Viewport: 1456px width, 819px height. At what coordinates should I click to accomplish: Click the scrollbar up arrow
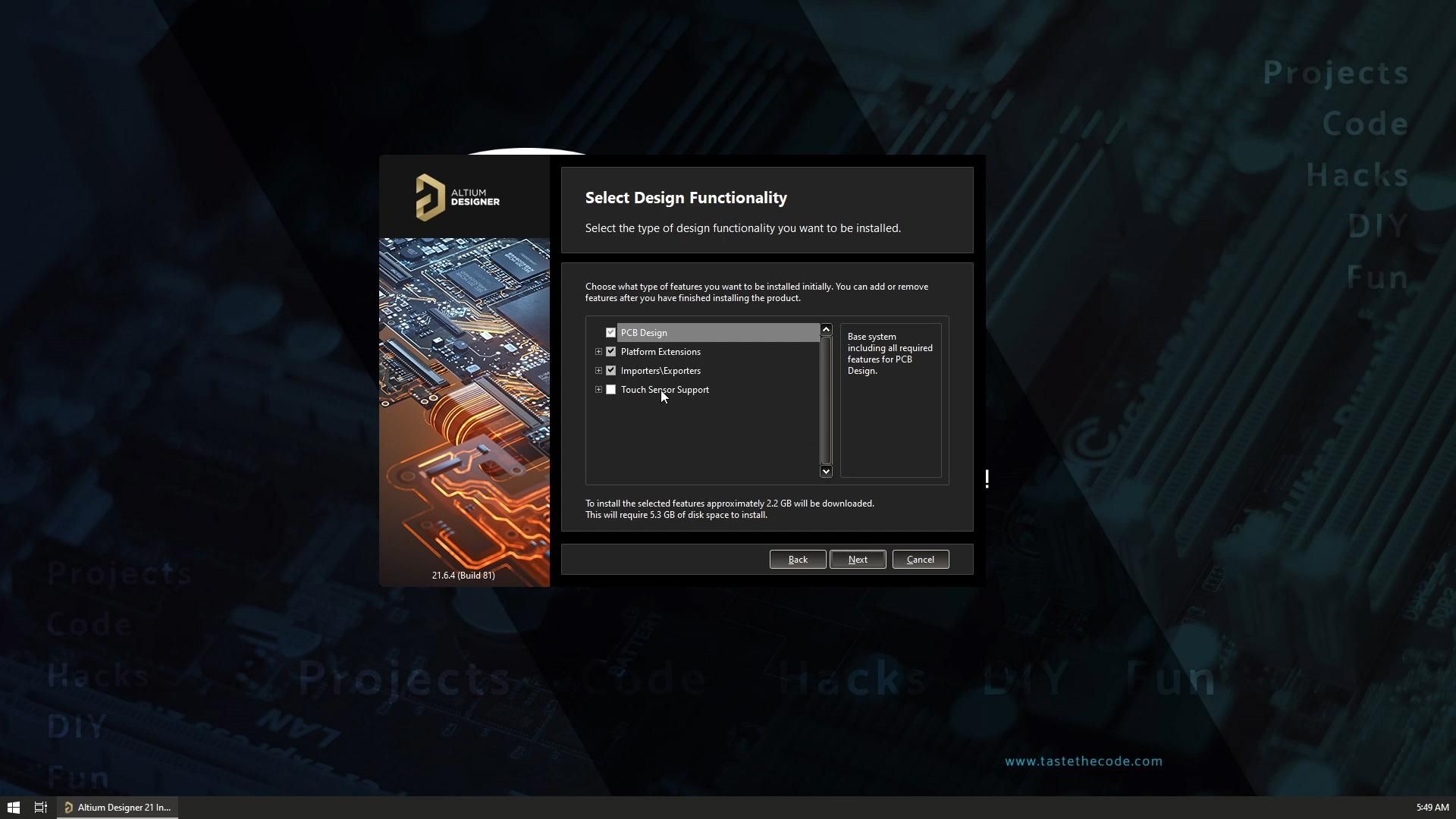[826, 328]
